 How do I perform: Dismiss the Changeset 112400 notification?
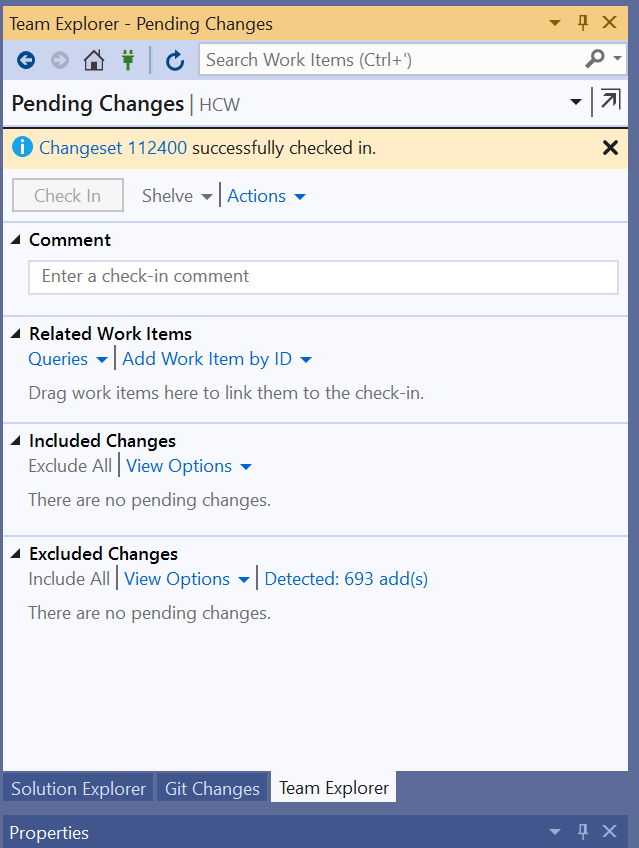(x=610, y=147)
